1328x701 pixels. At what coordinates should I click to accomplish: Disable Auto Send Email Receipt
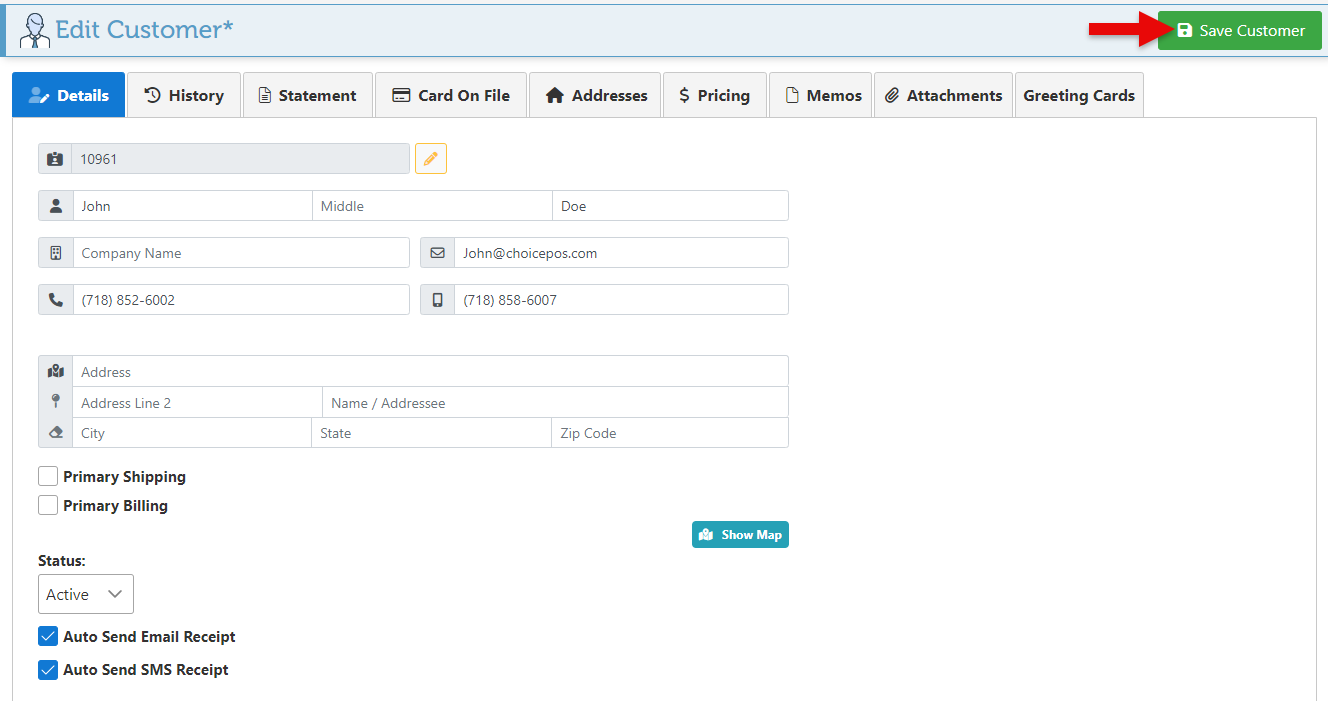(48, 637)
